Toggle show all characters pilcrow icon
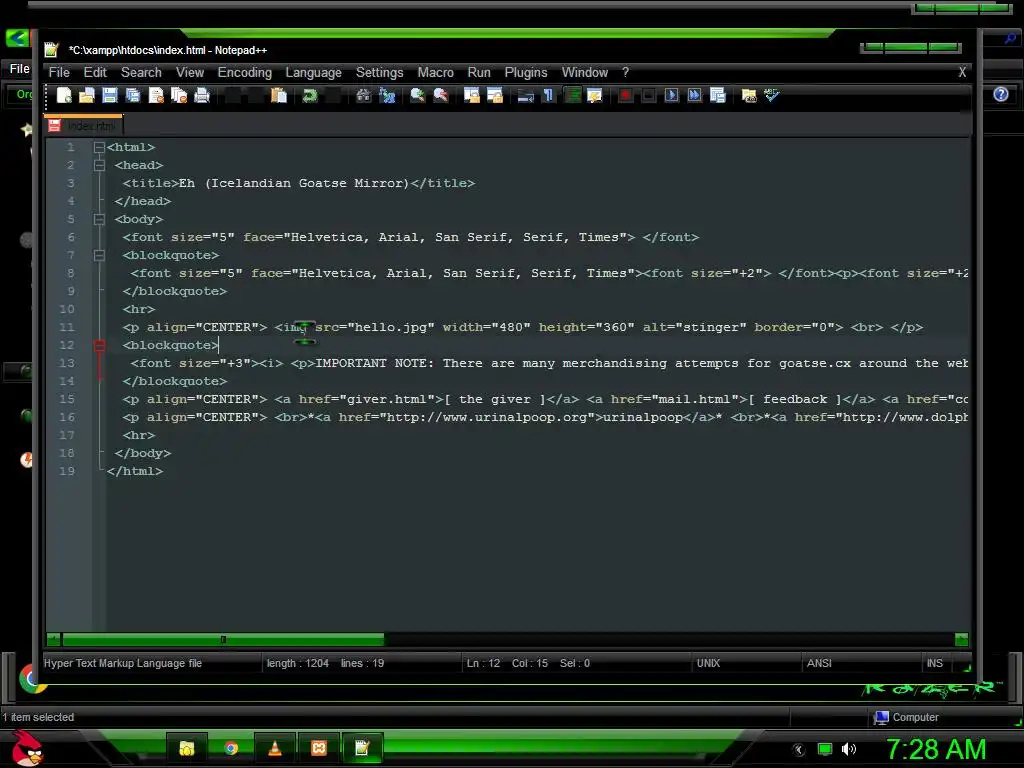Image resolution: width=1024 pixels, height=768 pixels. pos(549,95)
